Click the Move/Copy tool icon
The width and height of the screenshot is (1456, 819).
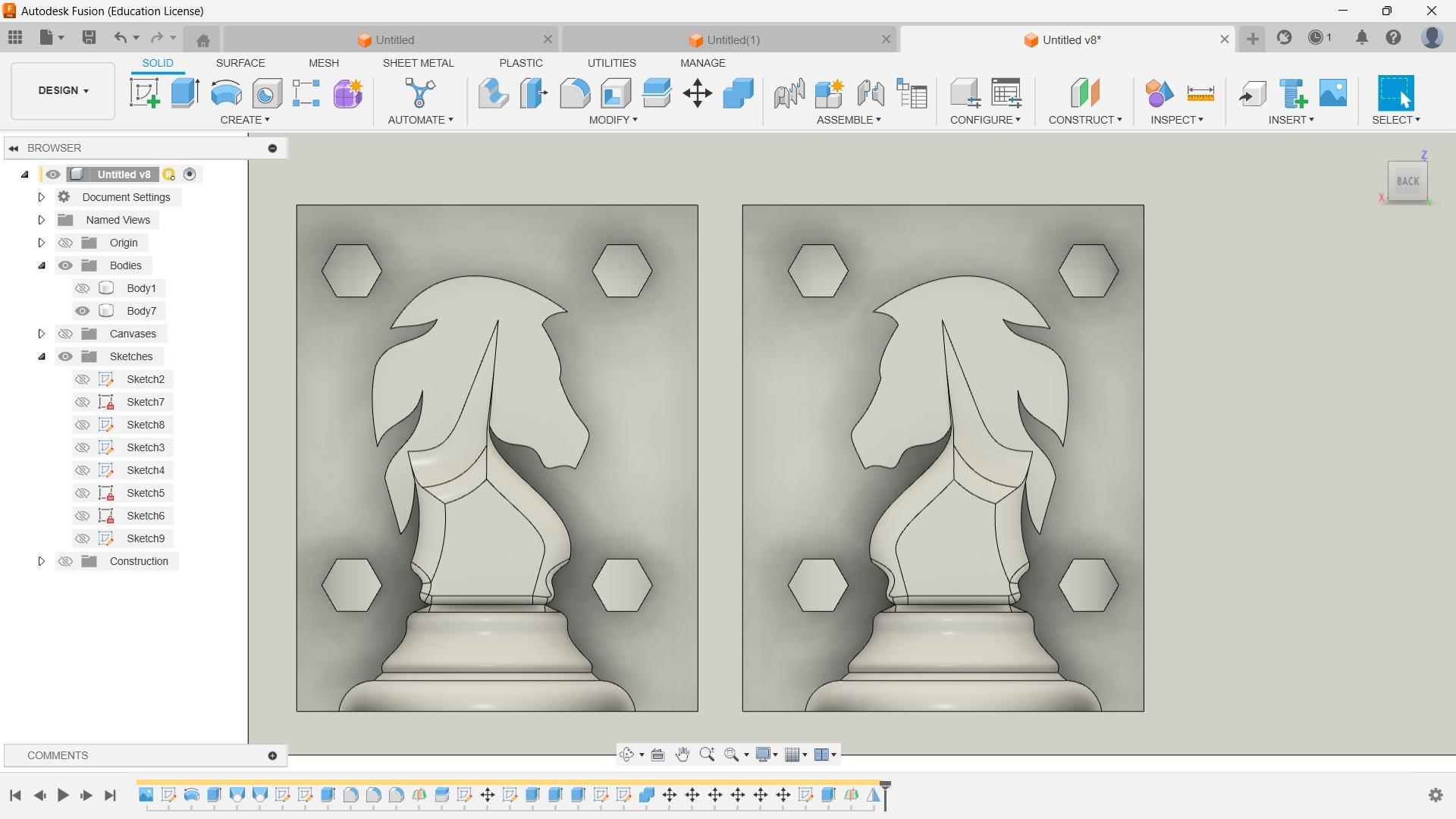pos(697,93)
